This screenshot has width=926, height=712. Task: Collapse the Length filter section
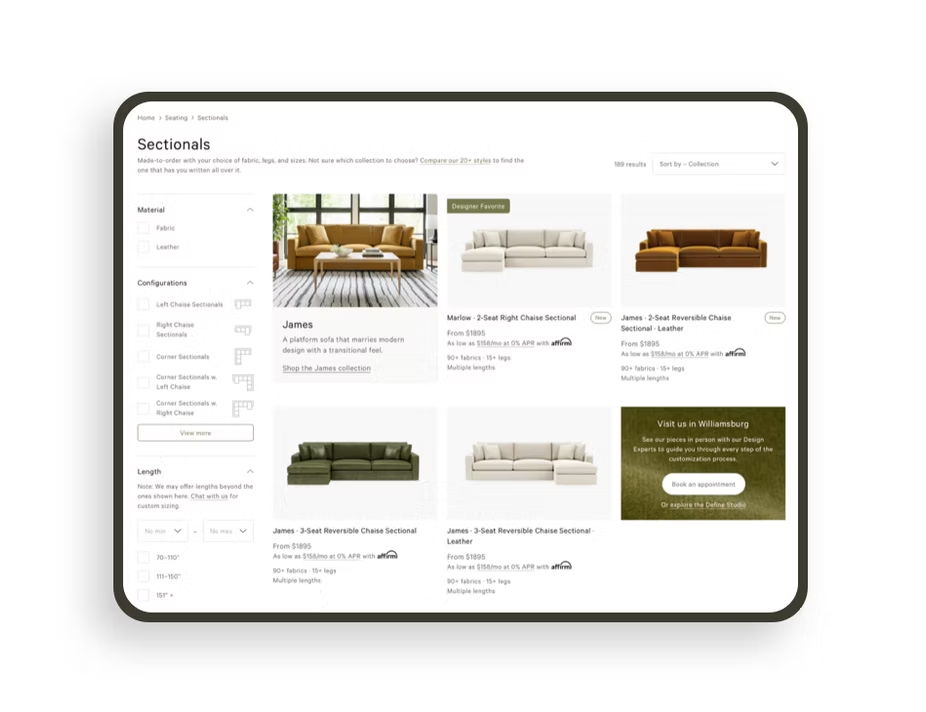(x=250, y=471)
